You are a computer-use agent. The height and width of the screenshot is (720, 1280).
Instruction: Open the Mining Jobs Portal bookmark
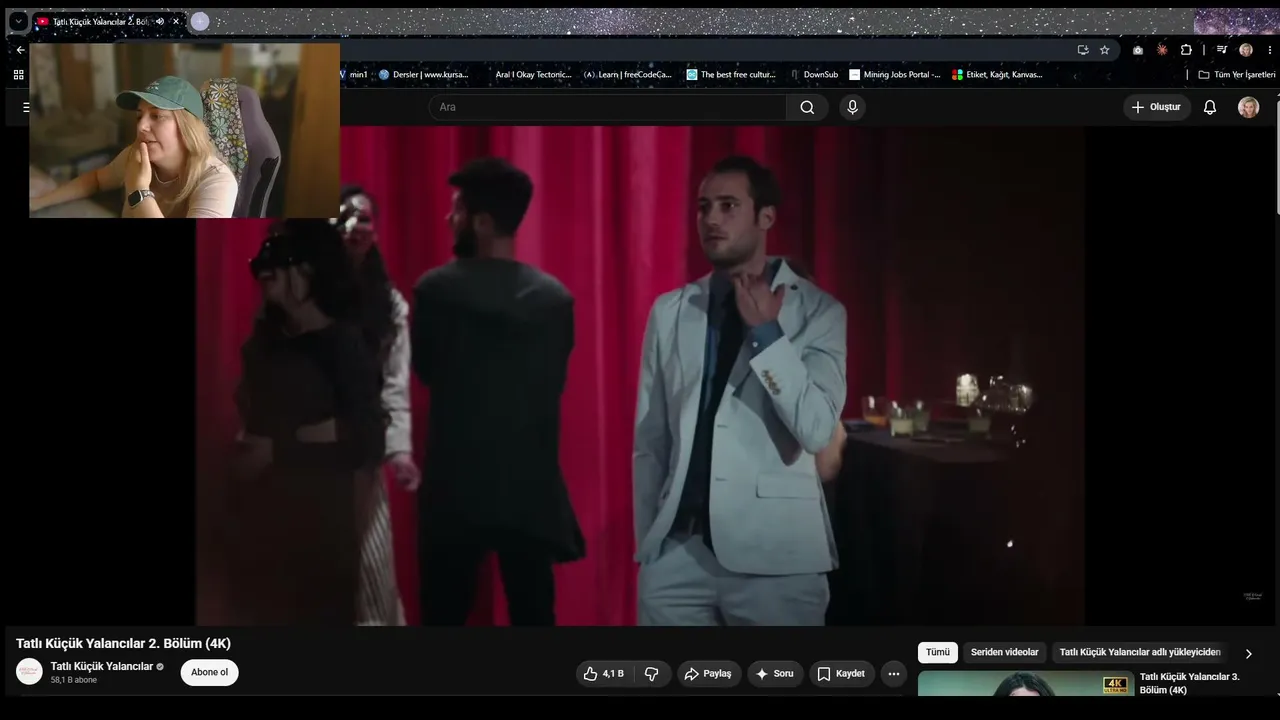click(895, 75)
